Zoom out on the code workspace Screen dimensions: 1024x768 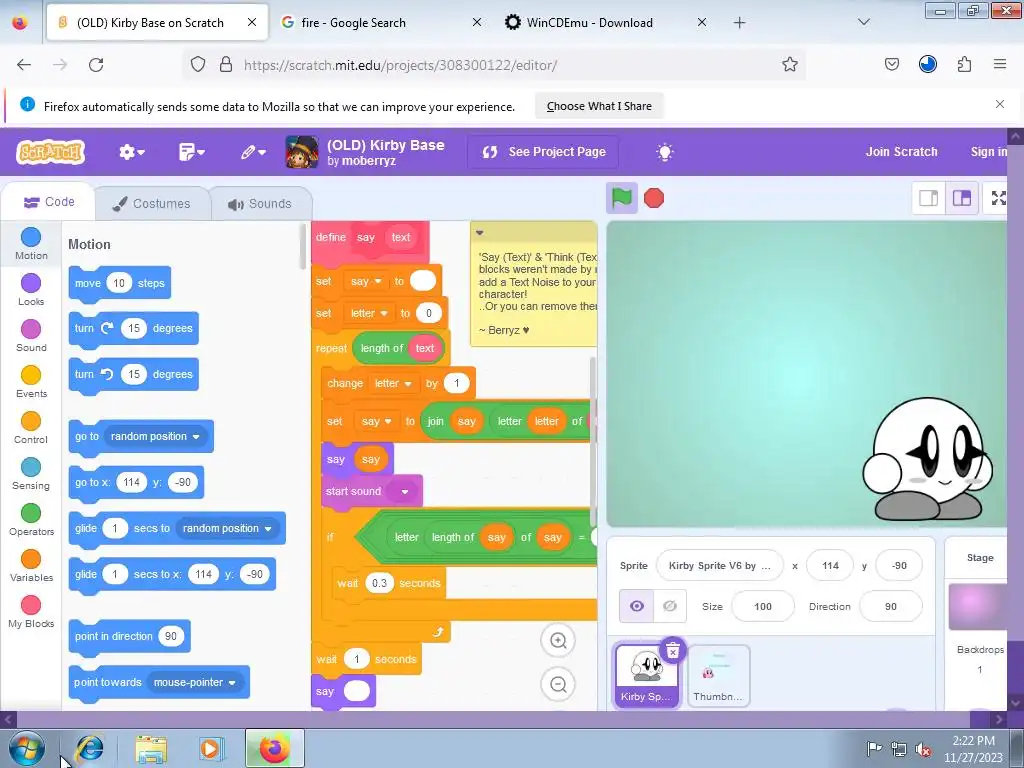558,684
